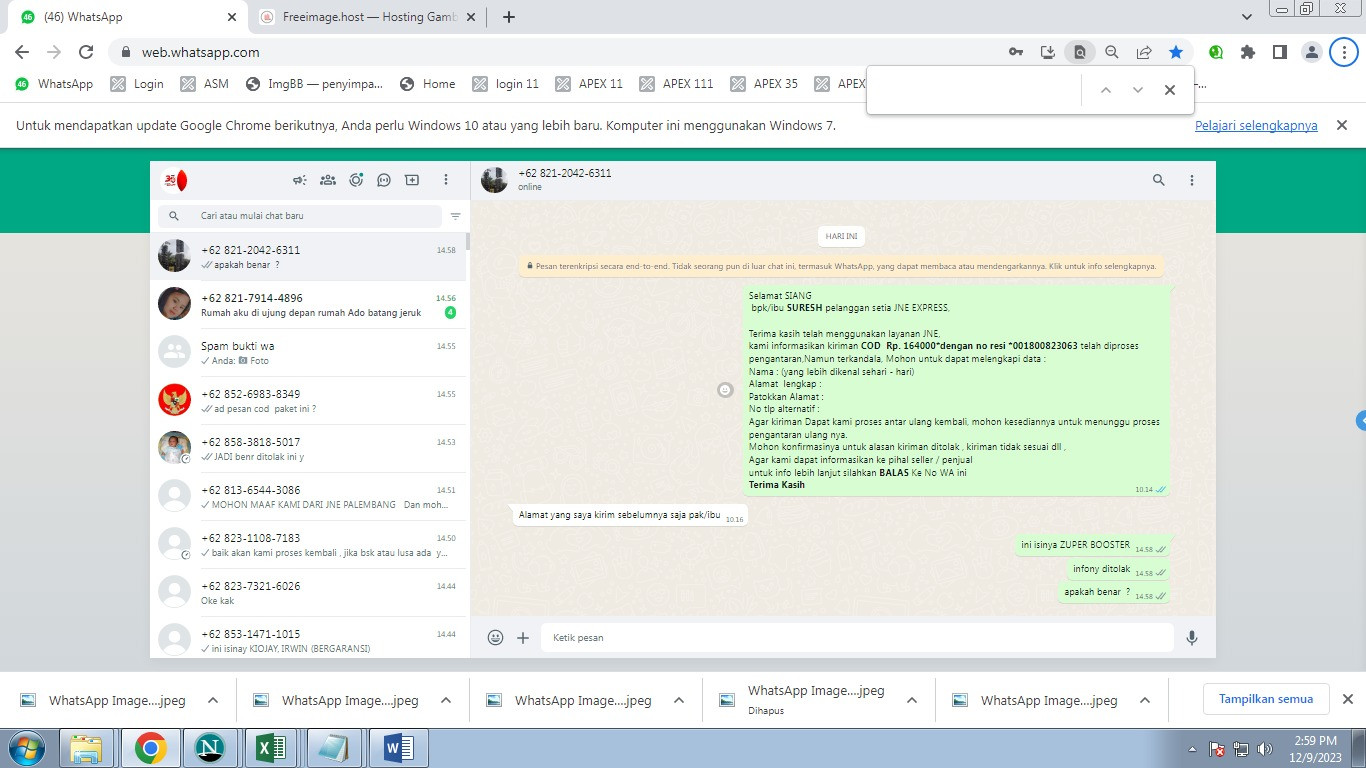Screen dimensions: 1366x768
Task: Open the saved passwords key icon
Action: click(x=1016, y=52)
